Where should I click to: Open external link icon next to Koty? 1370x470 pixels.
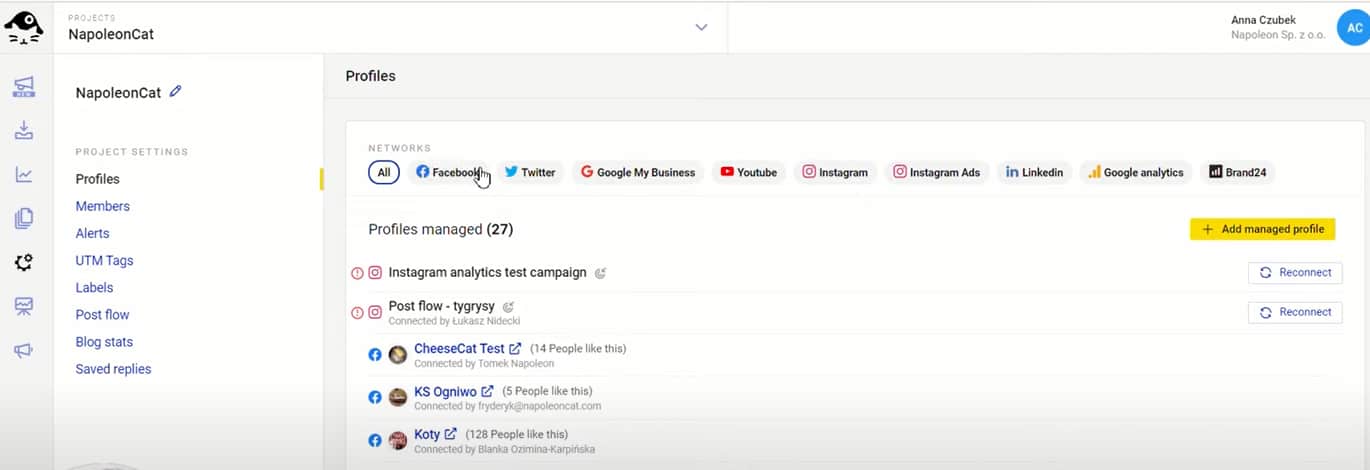451,435
